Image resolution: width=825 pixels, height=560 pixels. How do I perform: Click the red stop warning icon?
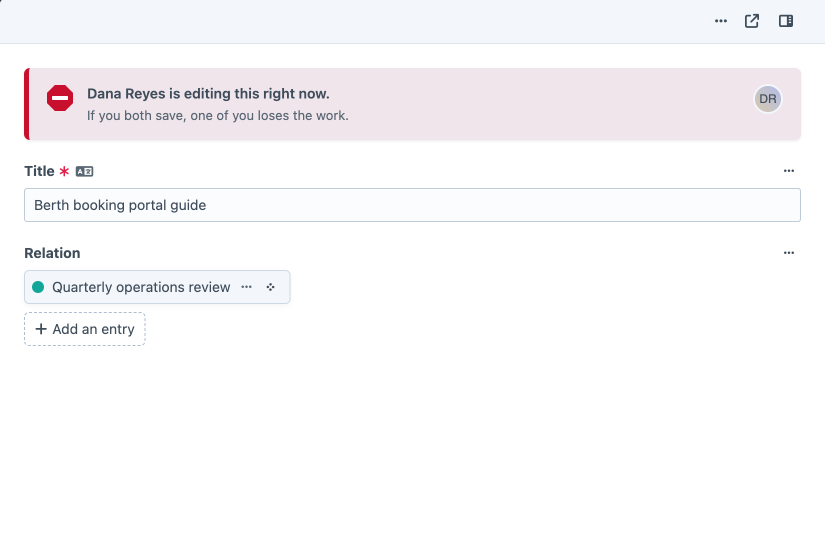click(x=60, y=98)
